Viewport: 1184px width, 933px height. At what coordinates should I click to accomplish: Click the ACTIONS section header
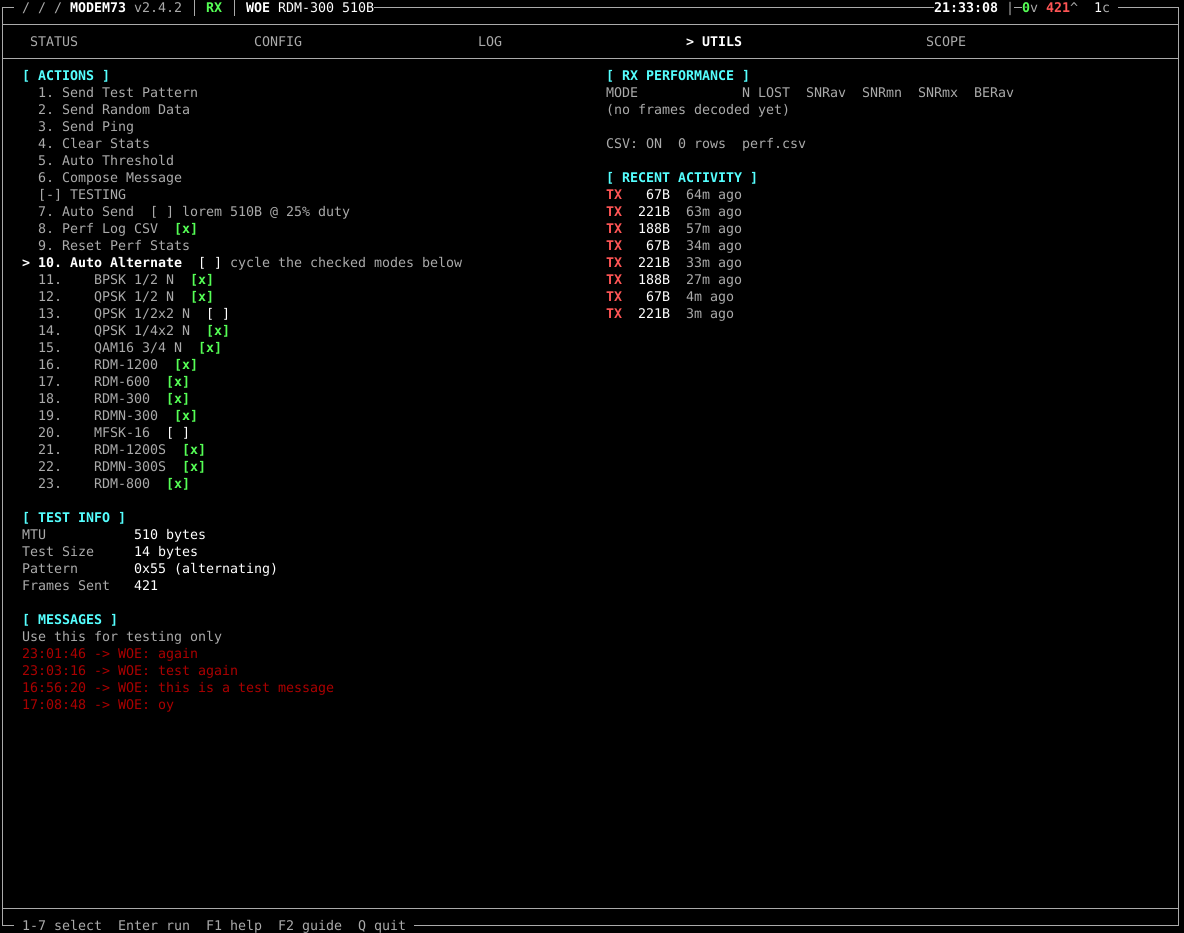click(66, 75)
